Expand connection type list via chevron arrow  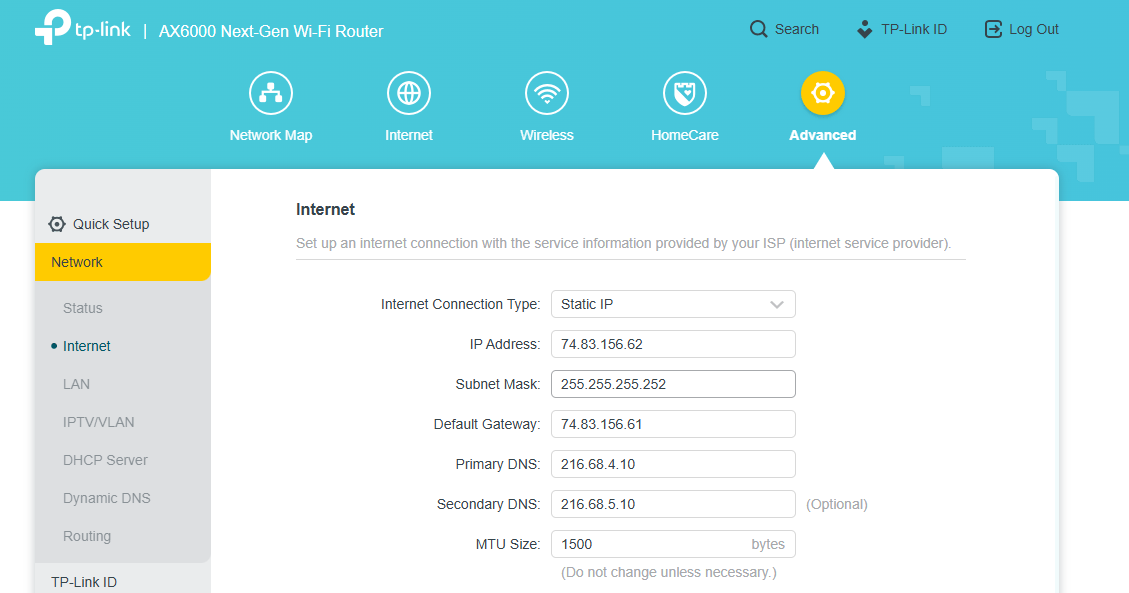777,304
